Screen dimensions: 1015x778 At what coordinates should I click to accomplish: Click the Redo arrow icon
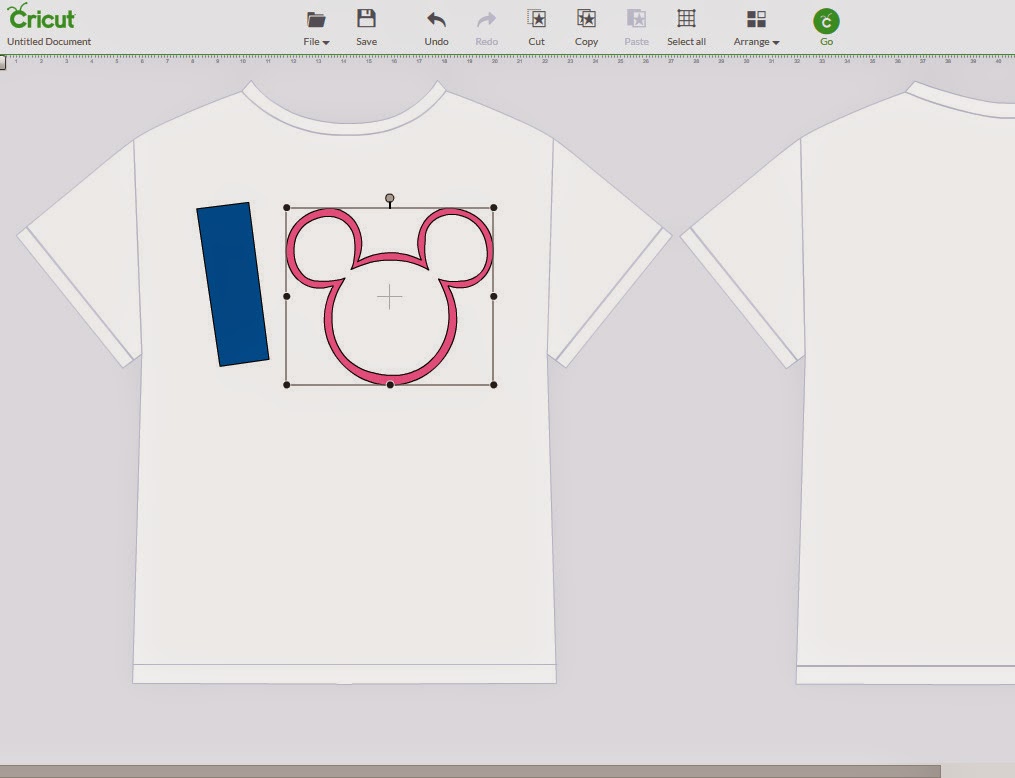point(486,19)
